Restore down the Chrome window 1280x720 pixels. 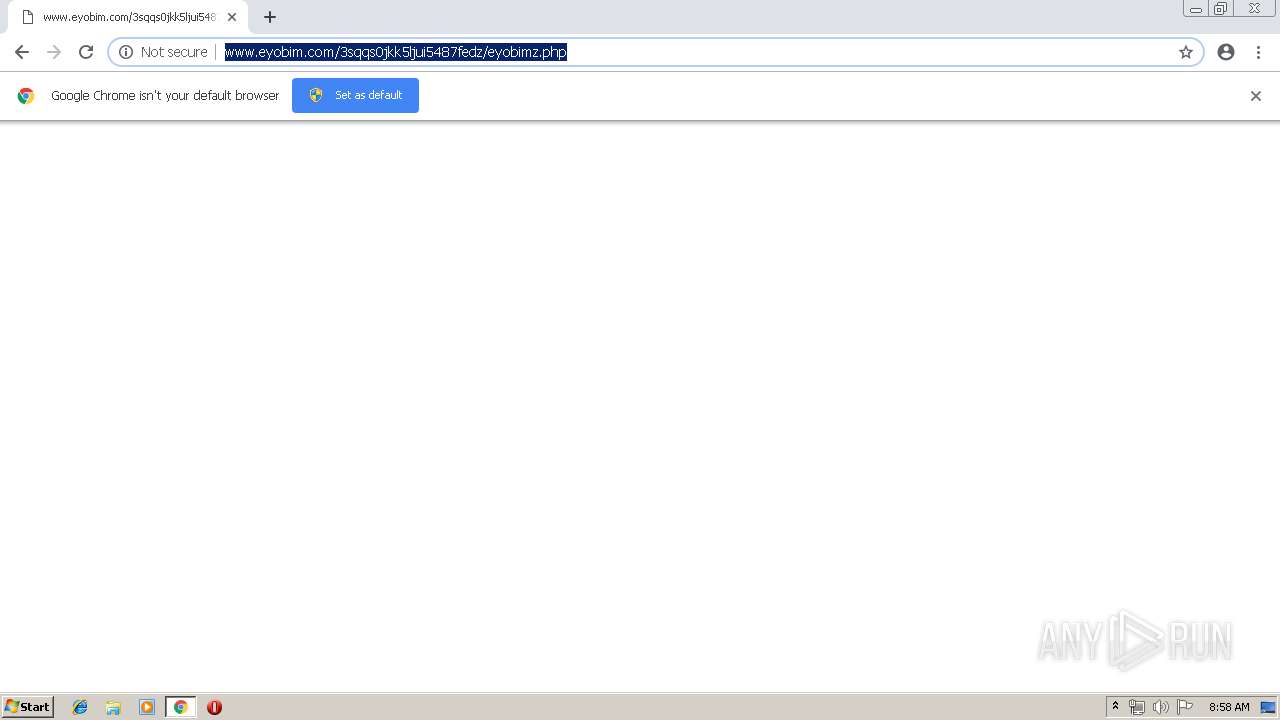(x=1221, y=9)
